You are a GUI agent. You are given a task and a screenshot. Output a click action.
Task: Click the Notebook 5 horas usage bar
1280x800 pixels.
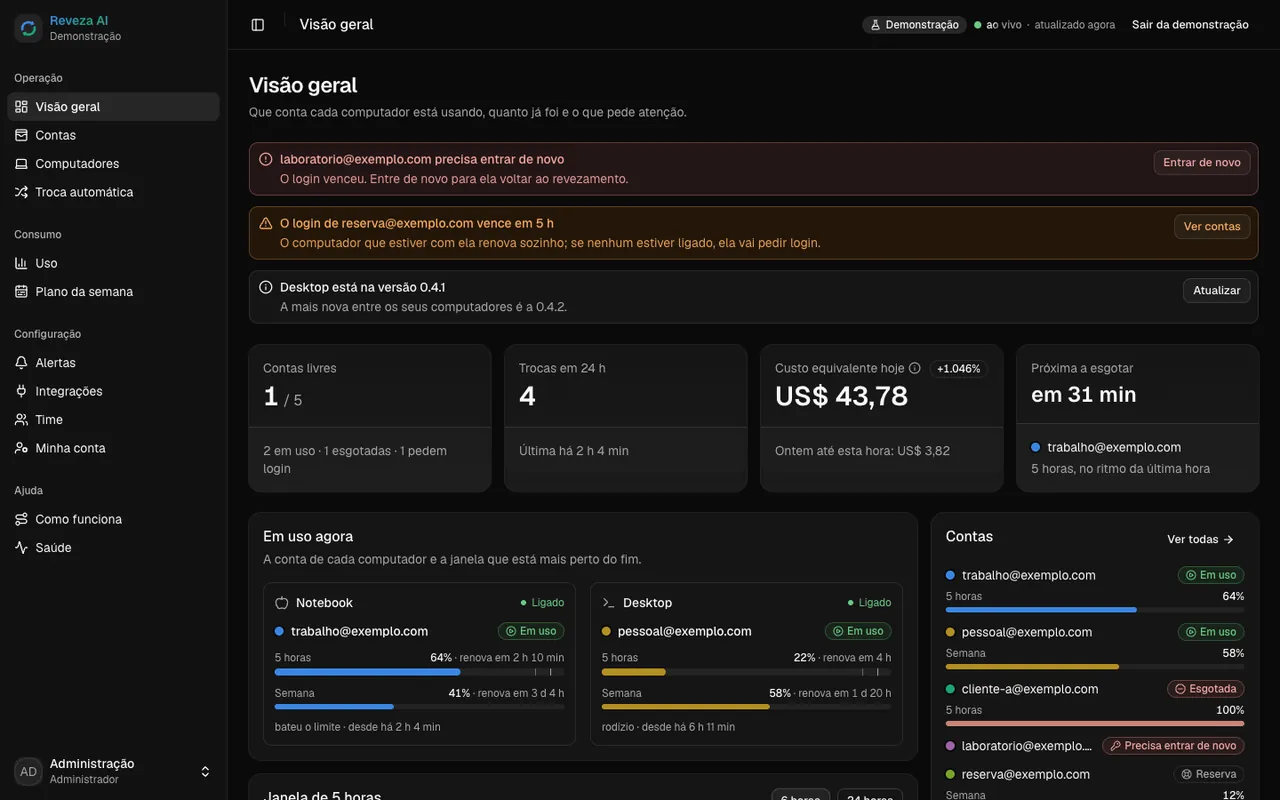[x=420, y=672]
